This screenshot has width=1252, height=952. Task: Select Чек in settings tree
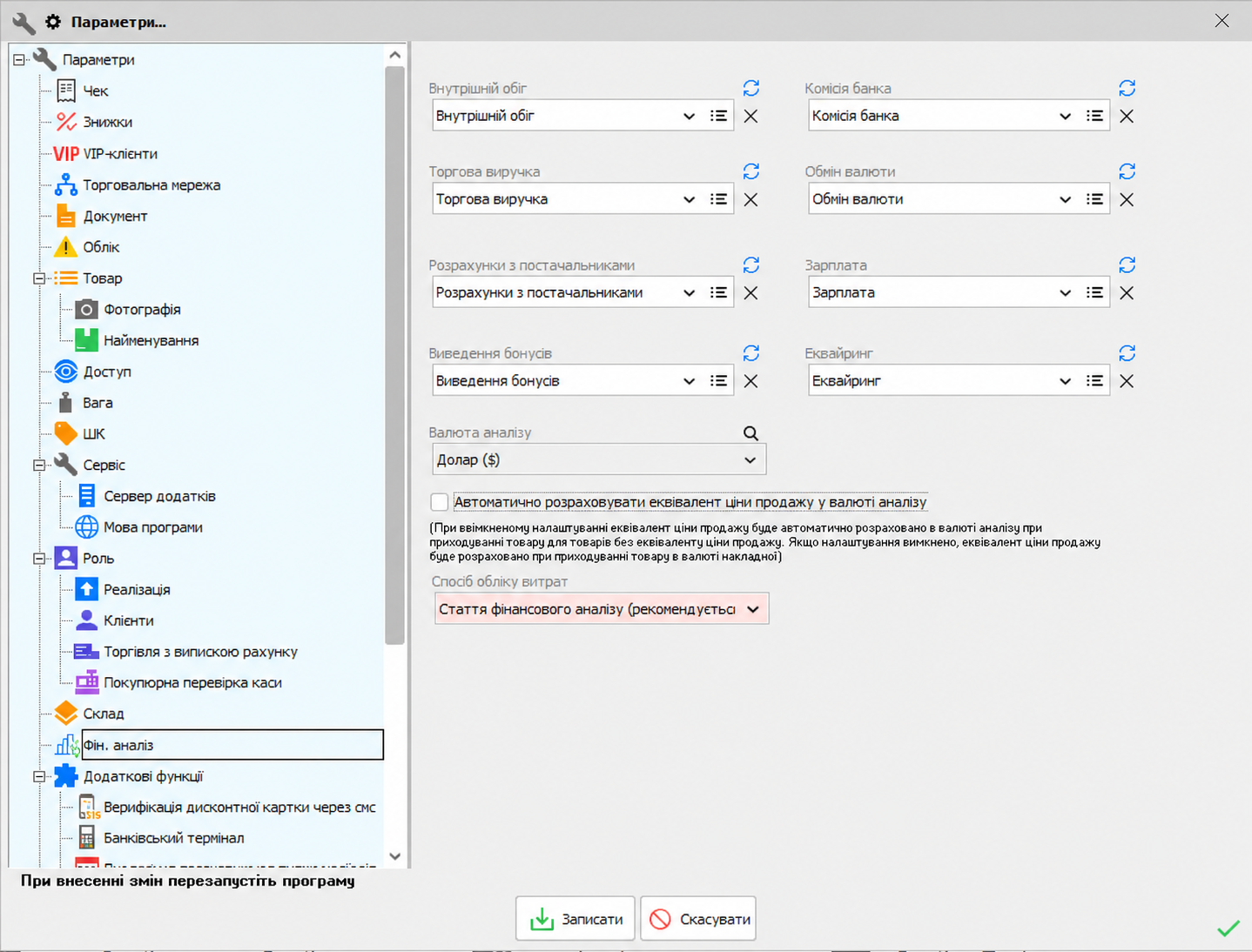(96, 91)
